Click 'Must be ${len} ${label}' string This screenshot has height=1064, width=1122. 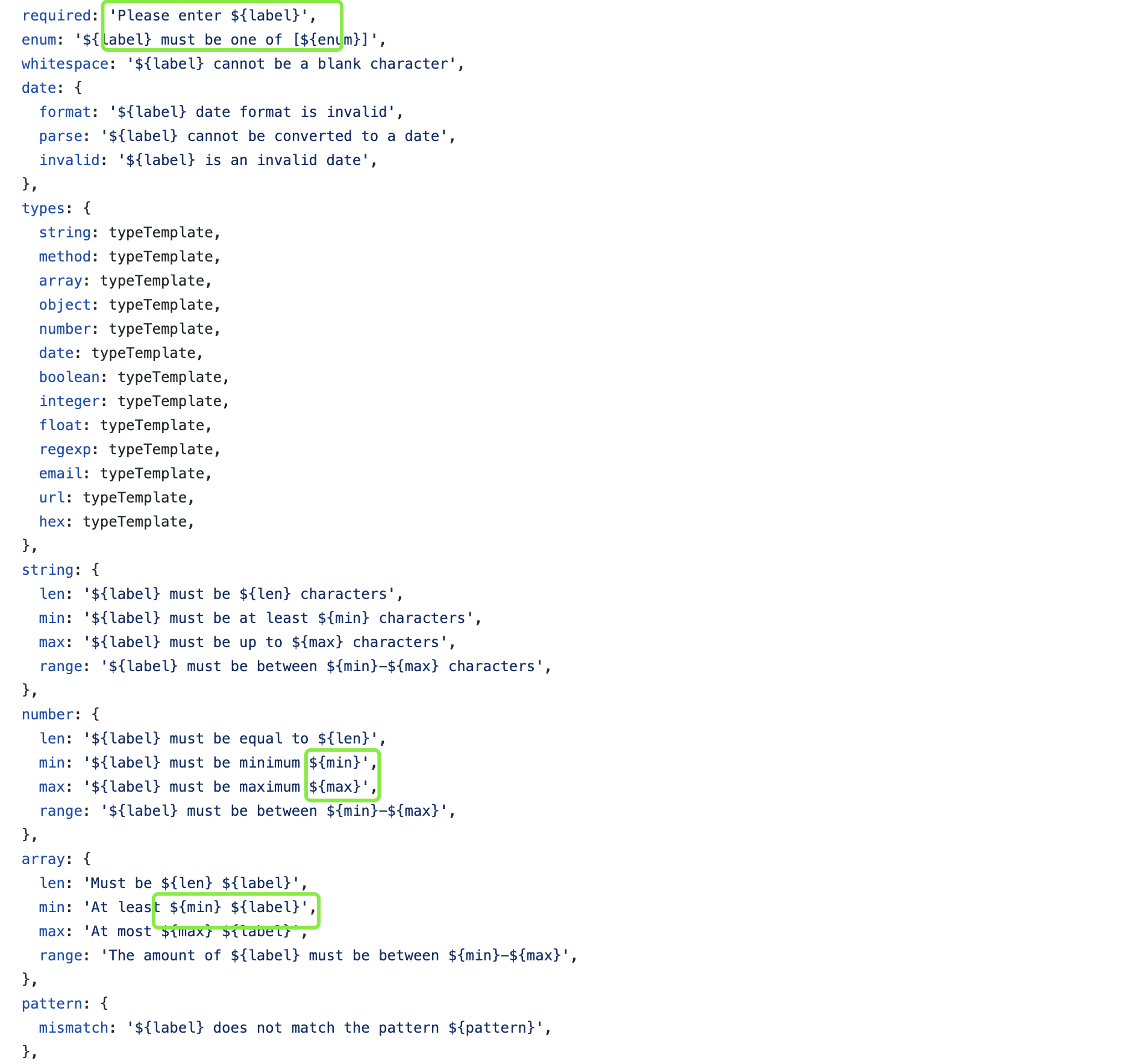192,883
